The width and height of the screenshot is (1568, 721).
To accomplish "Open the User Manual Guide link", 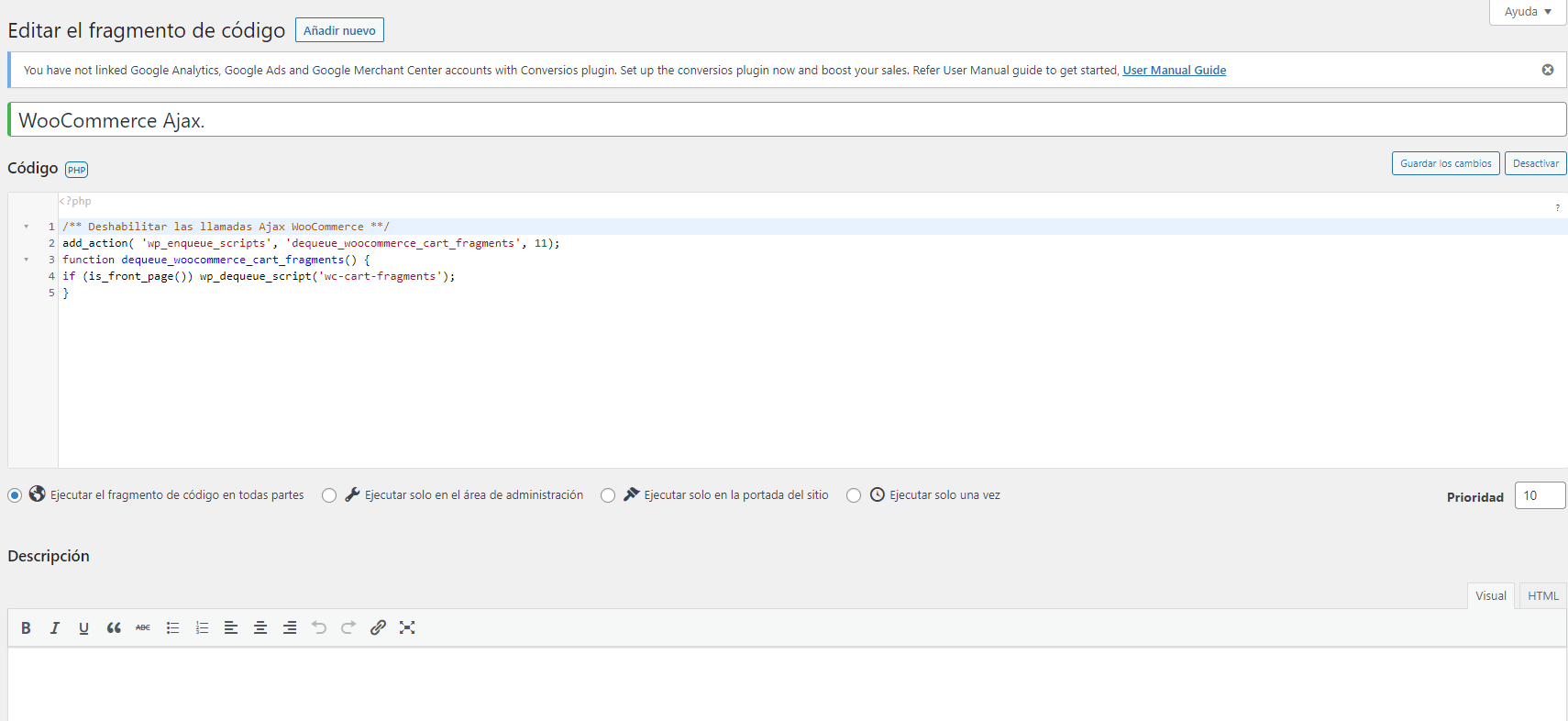I will (1175, 70).
